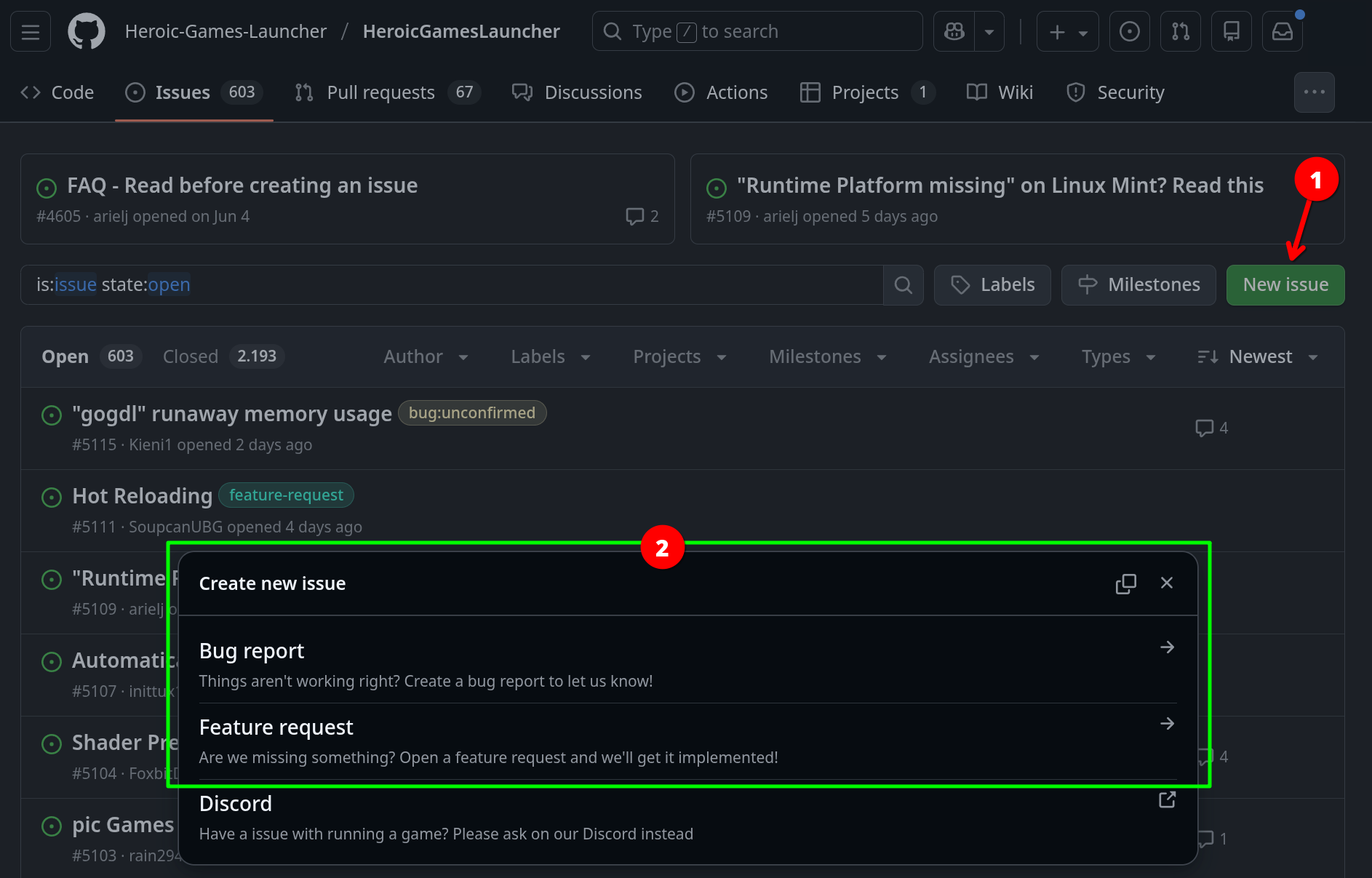Open the notifications inbox icon

[x=1282, y=31]
